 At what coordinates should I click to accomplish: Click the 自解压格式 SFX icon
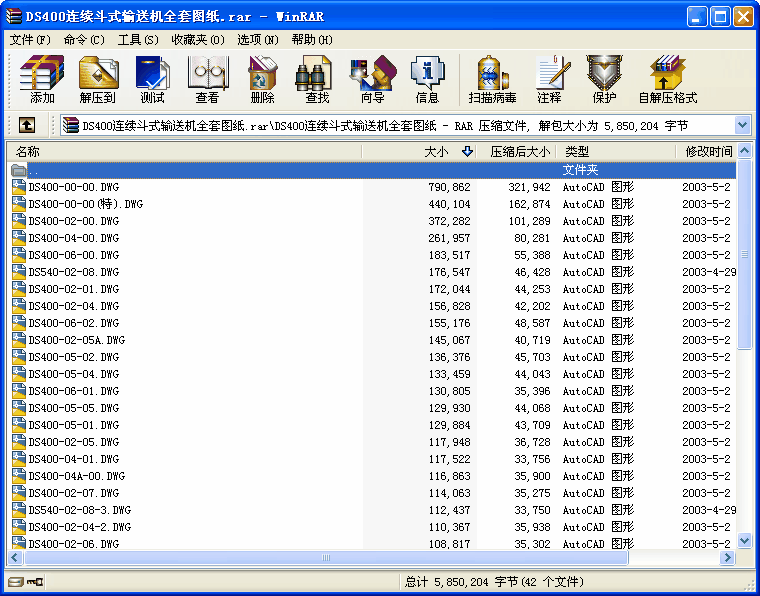coord(667,80)
